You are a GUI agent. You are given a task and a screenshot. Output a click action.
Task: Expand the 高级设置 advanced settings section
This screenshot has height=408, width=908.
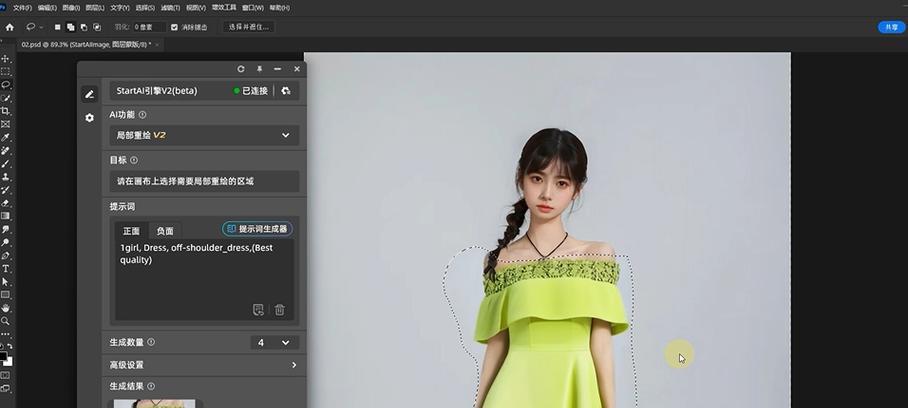coord(204,365)
